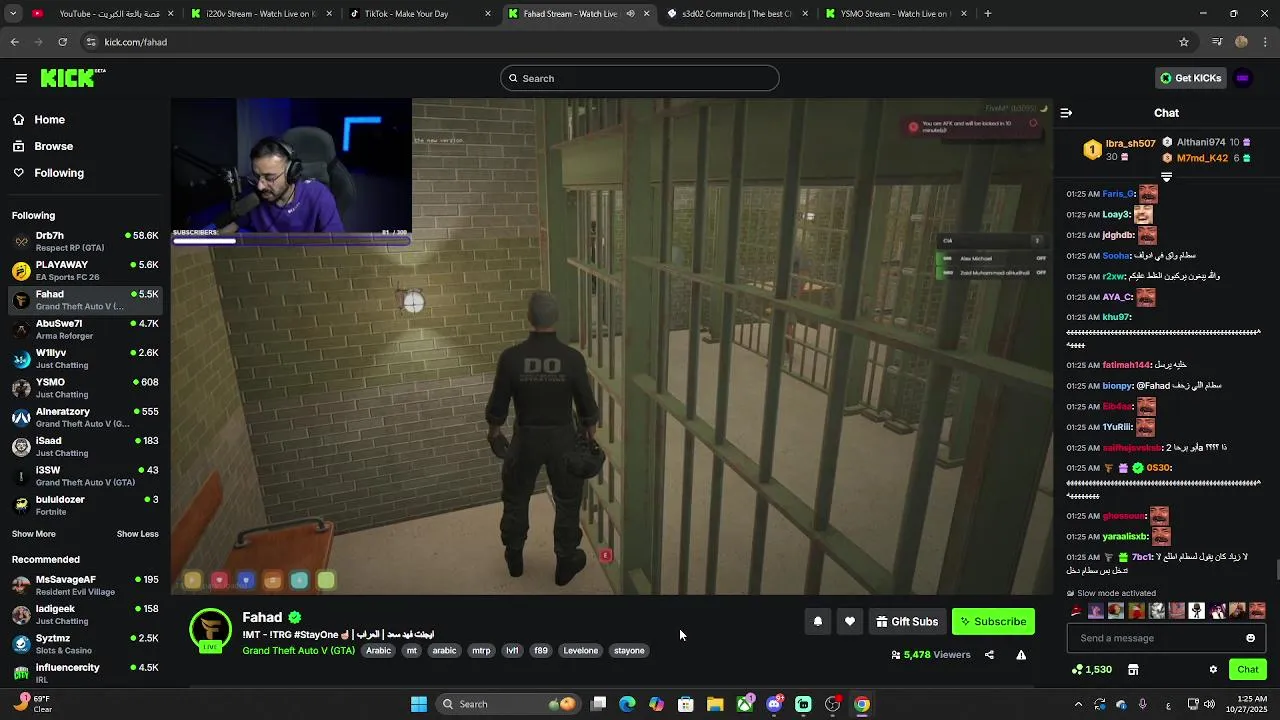Open Fahad's channel avatar
This screenshot has width=1280, height=720.
(x=211, y=630)
